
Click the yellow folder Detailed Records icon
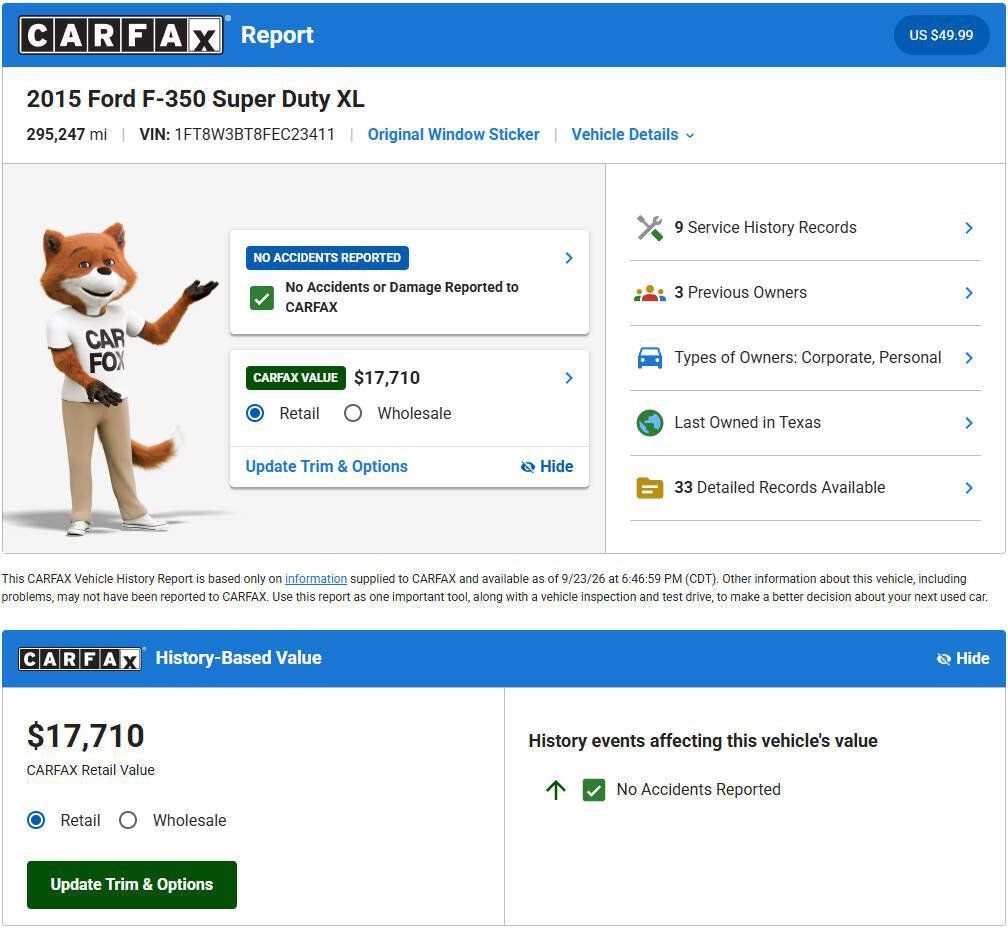pos(649,488)
